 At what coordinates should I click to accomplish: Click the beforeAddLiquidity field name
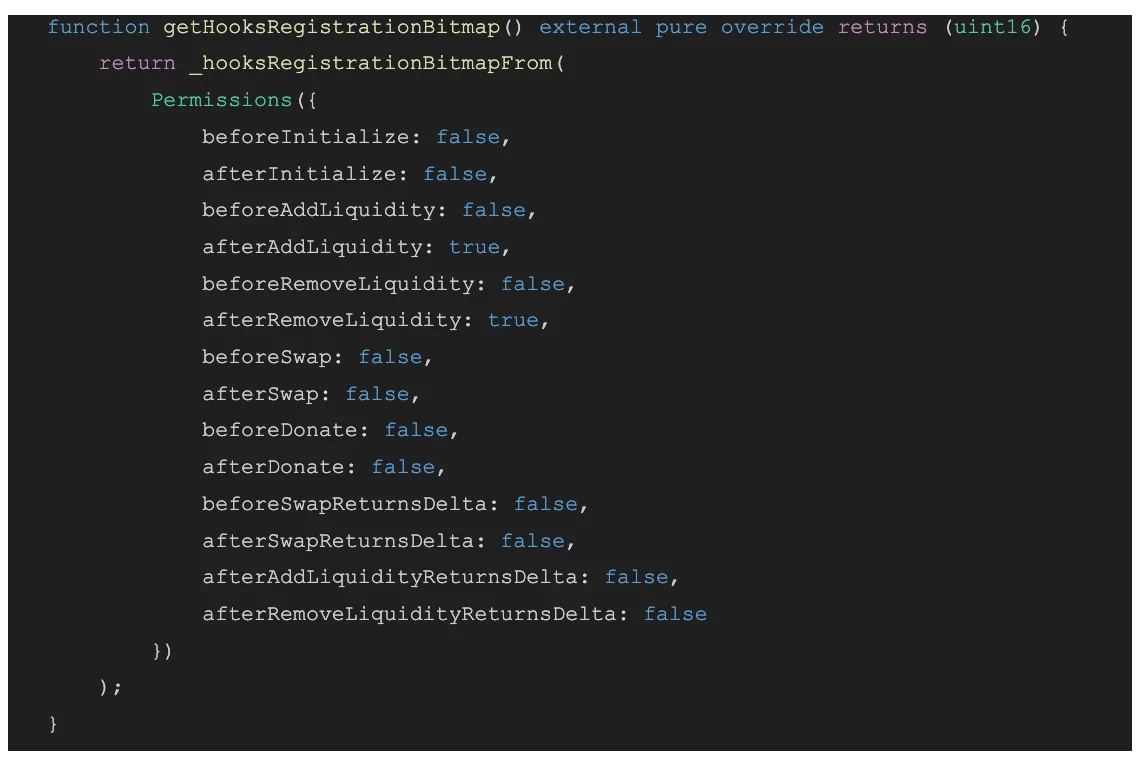319,210
